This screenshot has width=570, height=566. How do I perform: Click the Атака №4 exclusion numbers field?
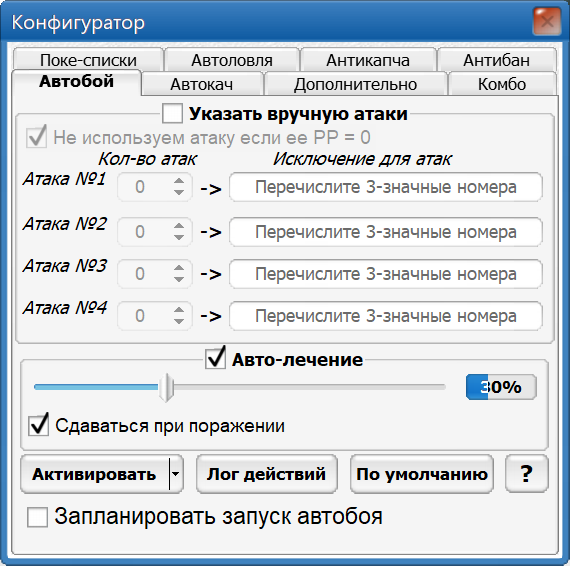(x=386, y=316)
